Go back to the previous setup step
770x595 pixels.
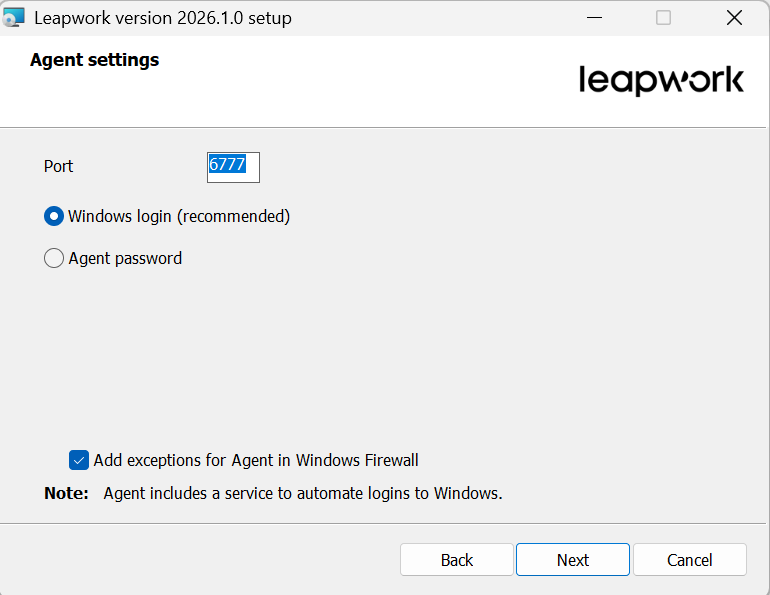[x=457, y=560]
